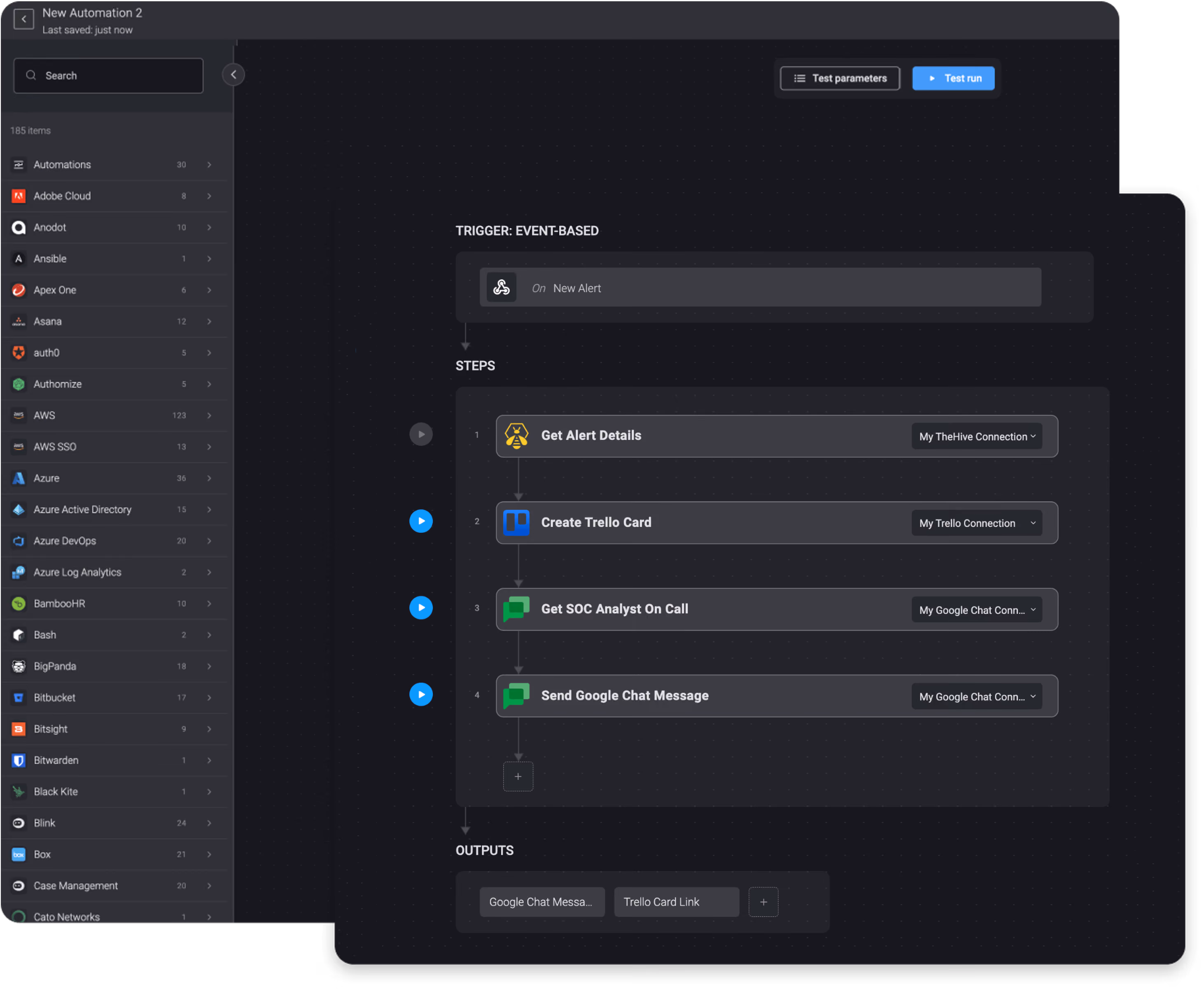Click the BigPanda icon in the sidebar
Image resolution: width=1204 pixels, height=989 pixels.
(x=19, y=666)
